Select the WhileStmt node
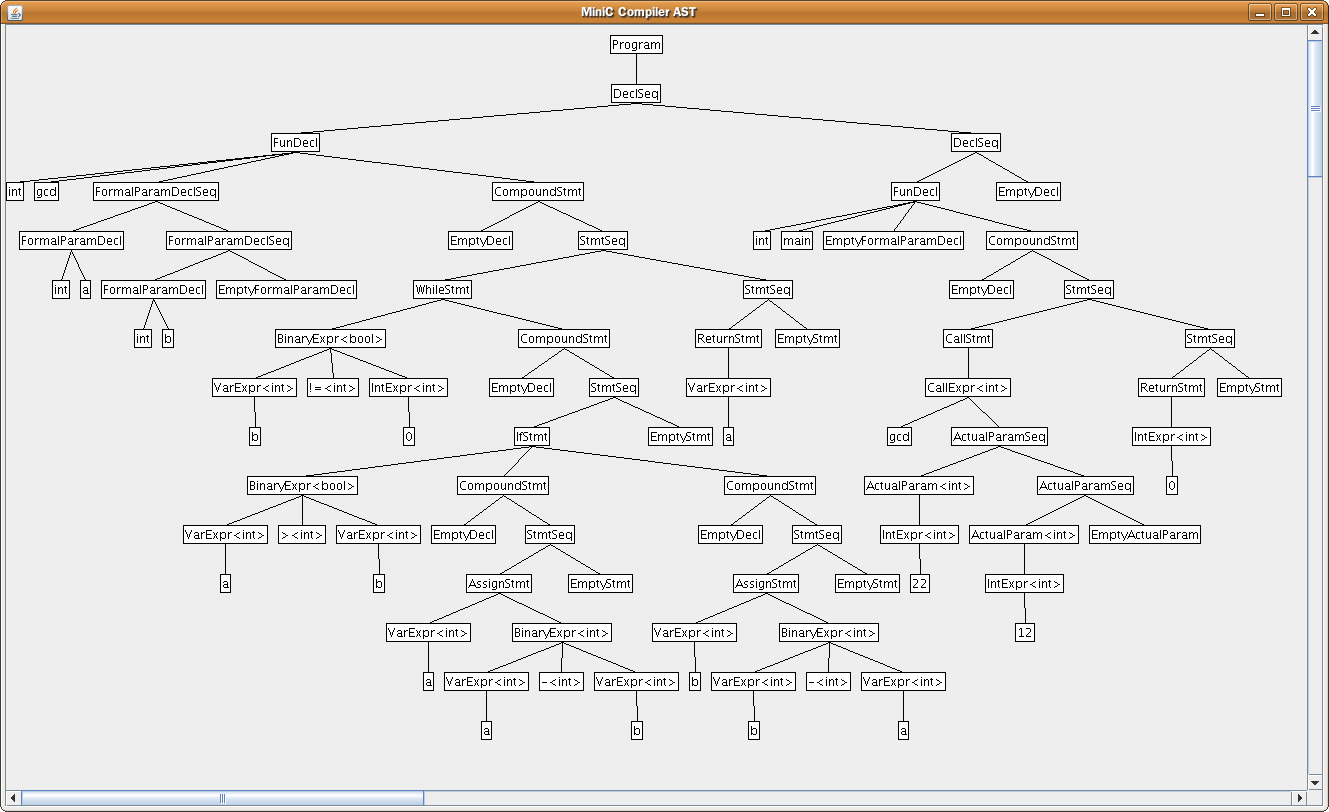The height and width of the screenshot is (812, 1329). [442, 290]
